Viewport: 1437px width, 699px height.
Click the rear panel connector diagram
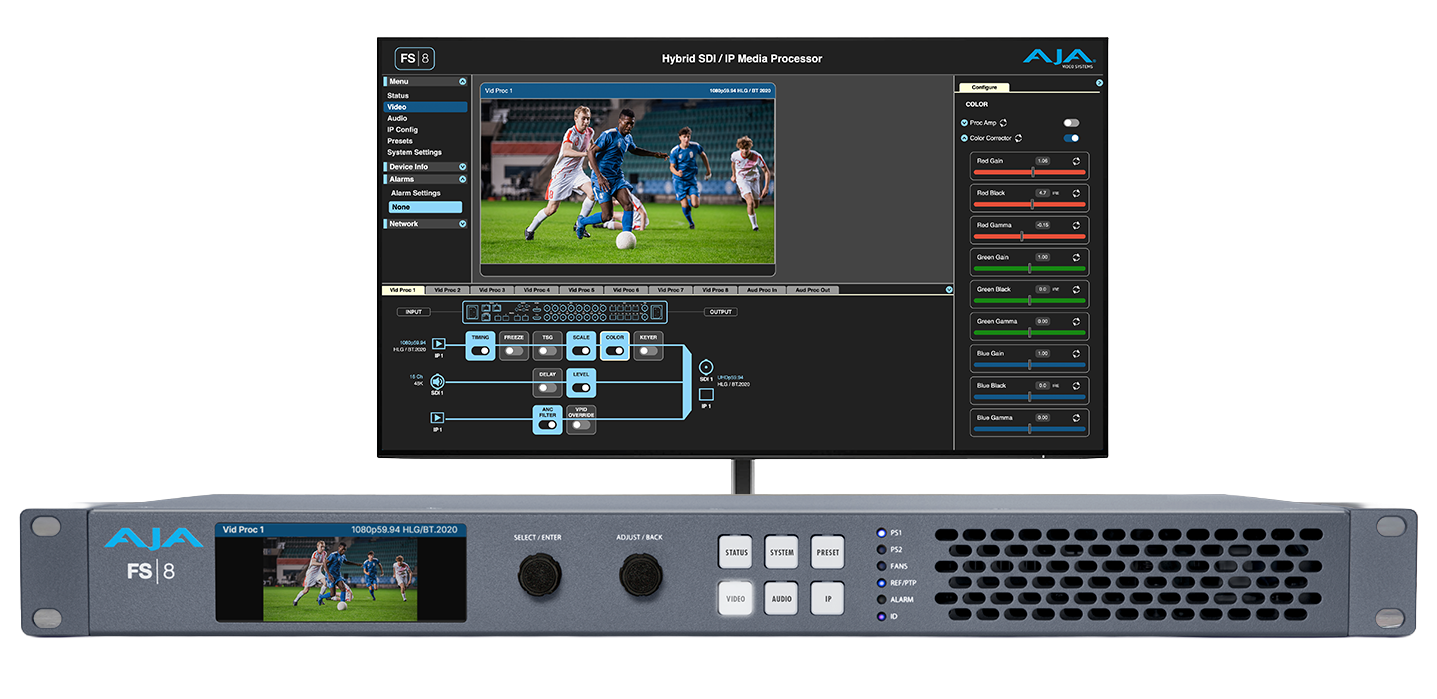click(564, 312)
